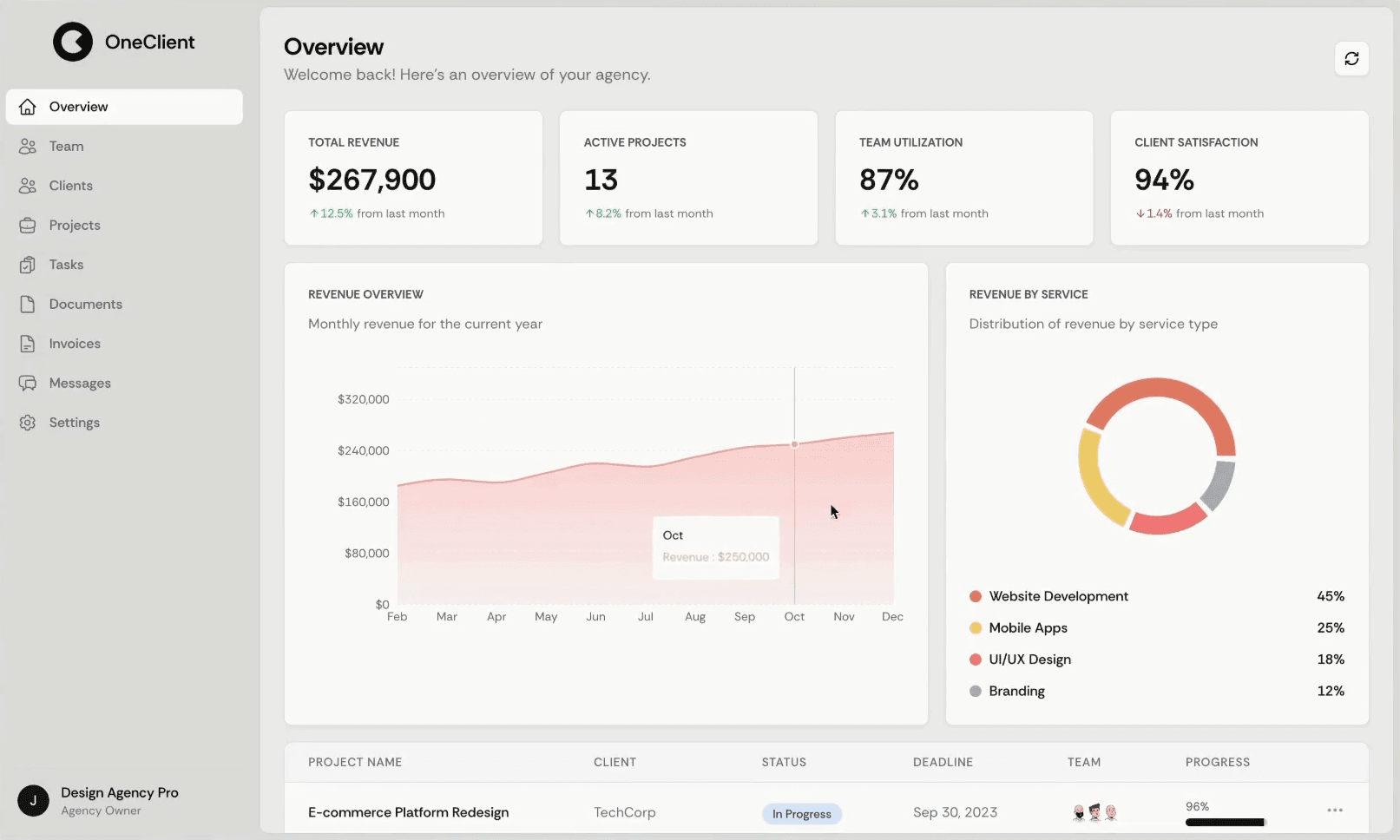
Task: Select the Invoices sidebar icon
Action: point(29,344)
